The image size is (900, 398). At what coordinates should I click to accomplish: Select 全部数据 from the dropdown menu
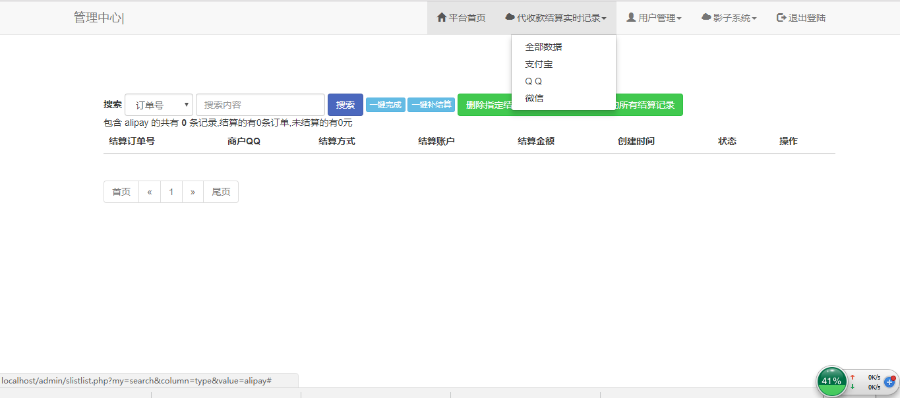point(564,47)
